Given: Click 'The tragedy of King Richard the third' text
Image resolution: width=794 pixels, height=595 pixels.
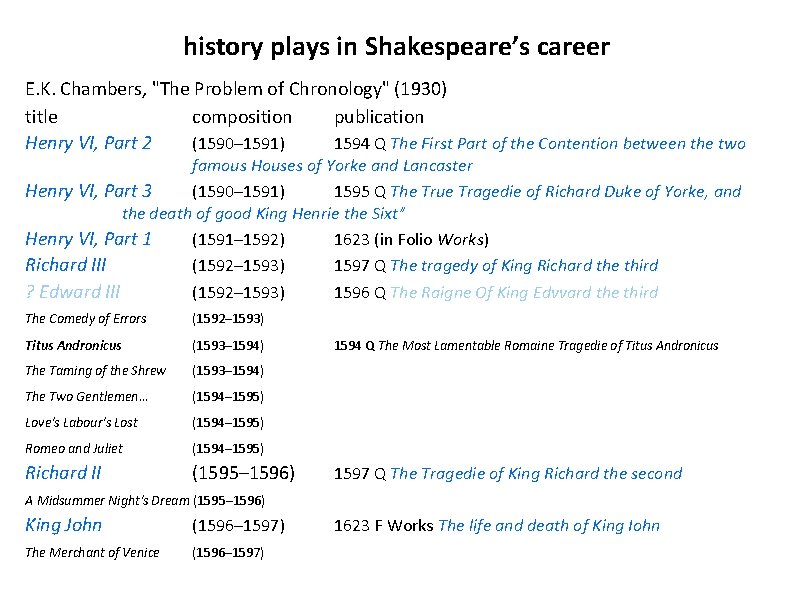Looking at the screenshot, I should click(524, 266).
